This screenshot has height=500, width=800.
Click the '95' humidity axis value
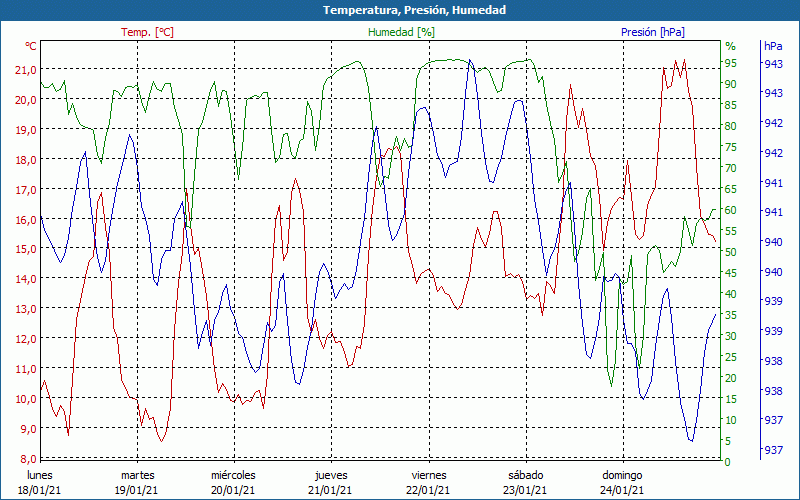[731, 63]
